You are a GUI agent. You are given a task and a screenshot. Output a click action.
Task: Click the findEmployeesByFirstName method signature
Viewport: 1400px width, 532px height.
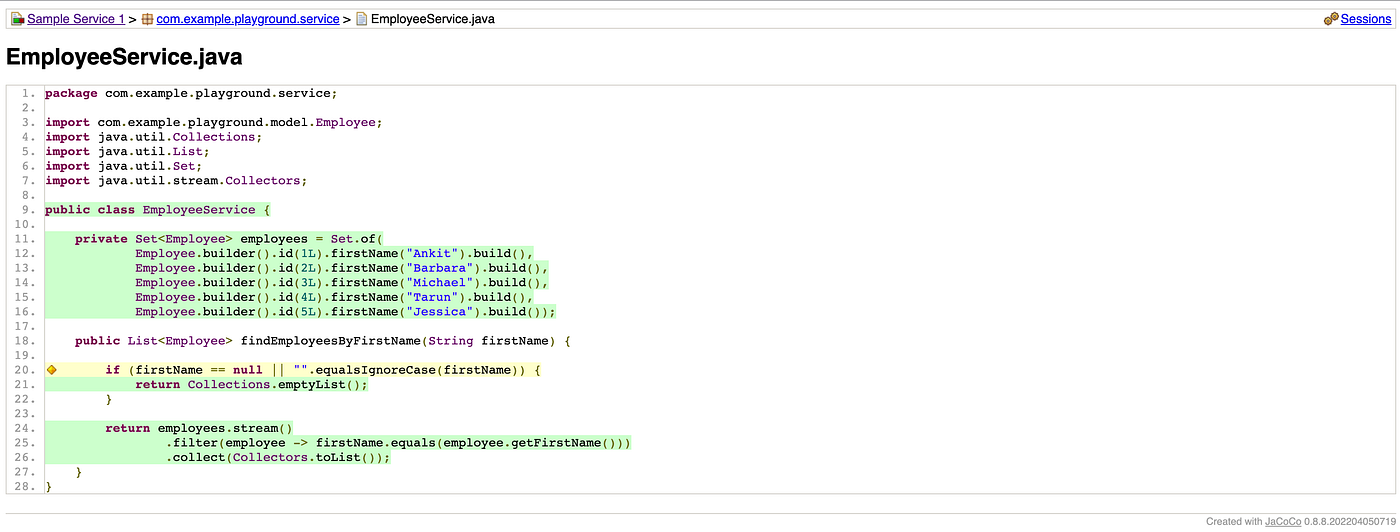(323, 341)
